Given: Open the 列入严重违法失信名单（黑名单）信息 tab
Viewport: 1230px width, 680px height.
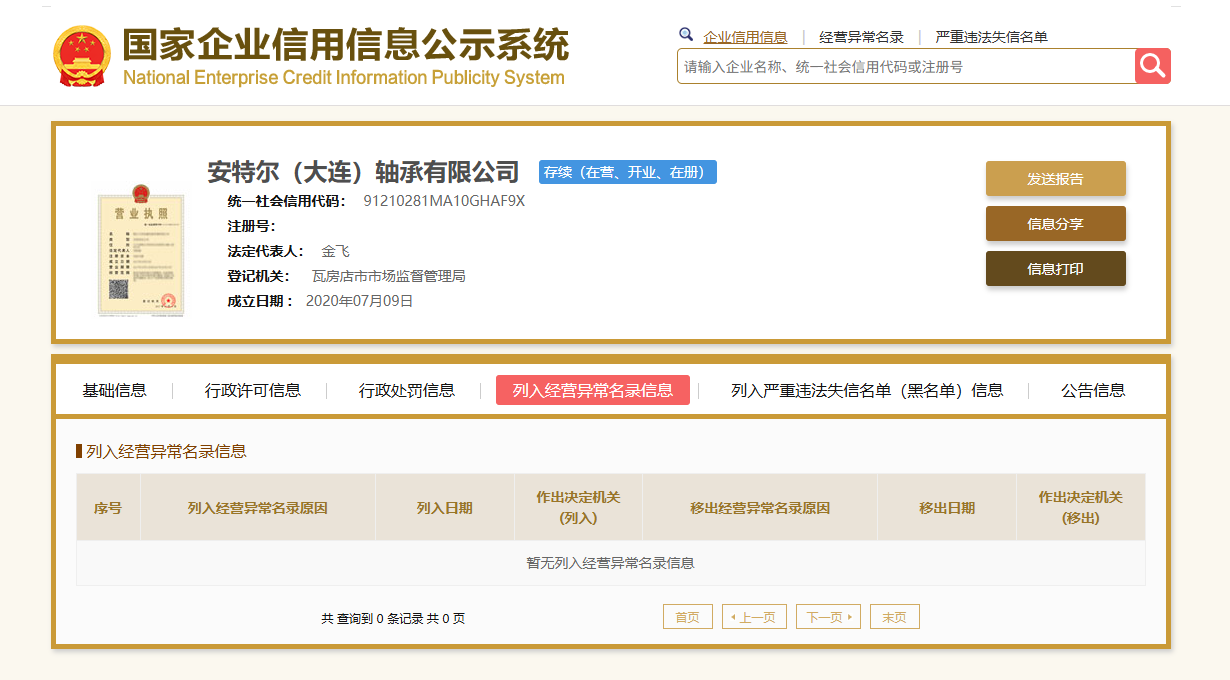Looking at the screenshot, I should [x=867, y=390].
